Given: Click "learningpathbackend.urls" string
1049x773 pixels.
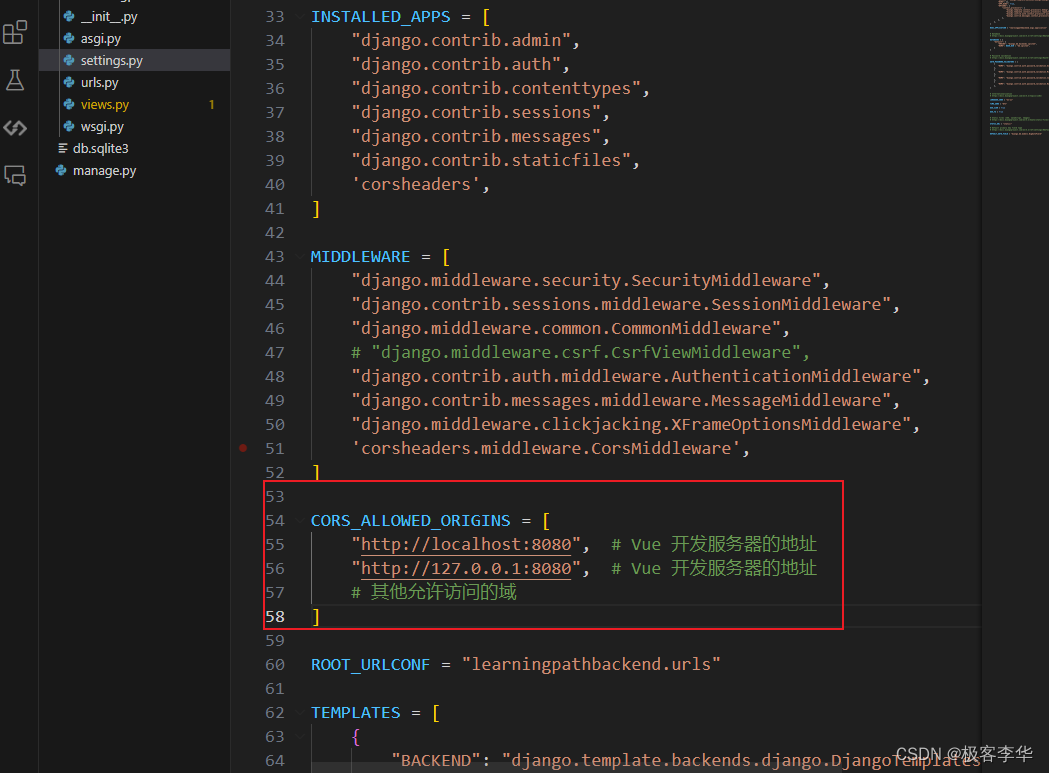Looking at the screenshot, I should coord(591,665).
